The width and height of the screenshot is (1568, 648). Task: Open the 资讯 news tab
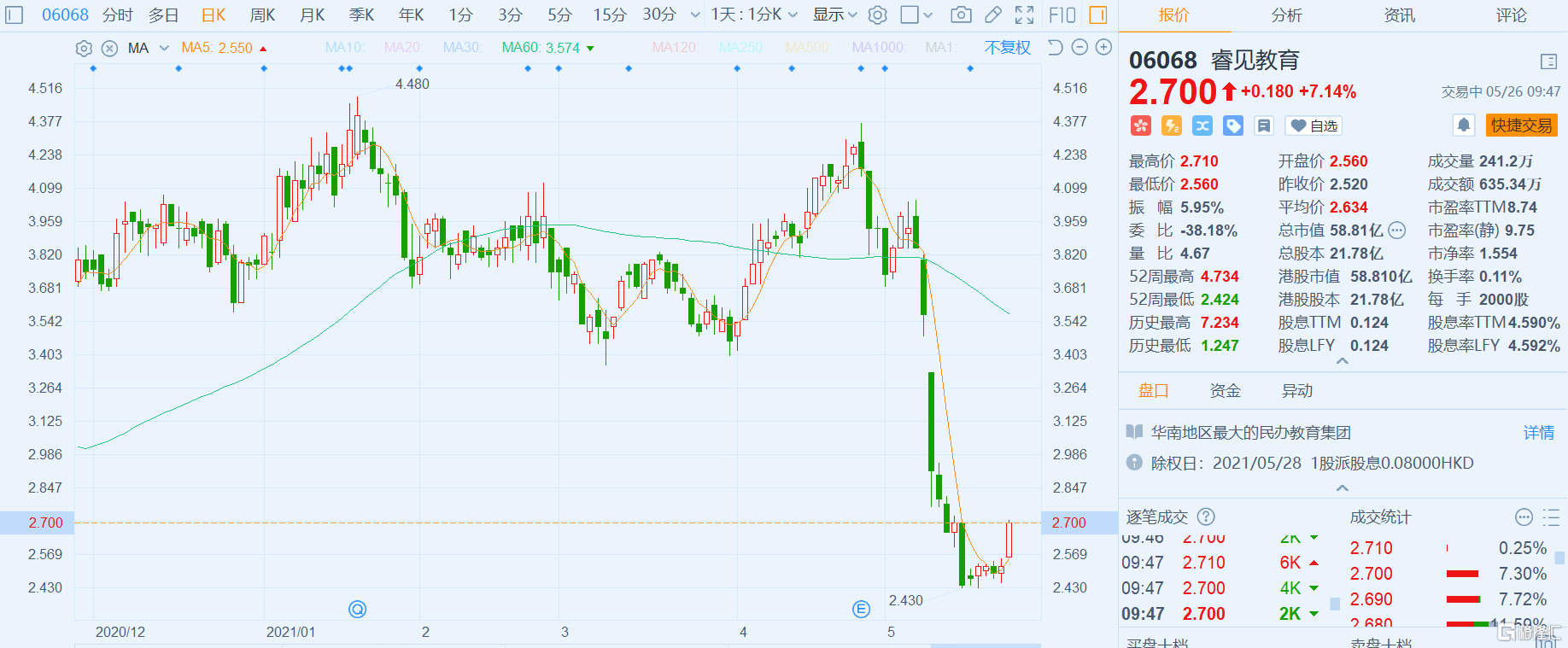pos(1399,15)
